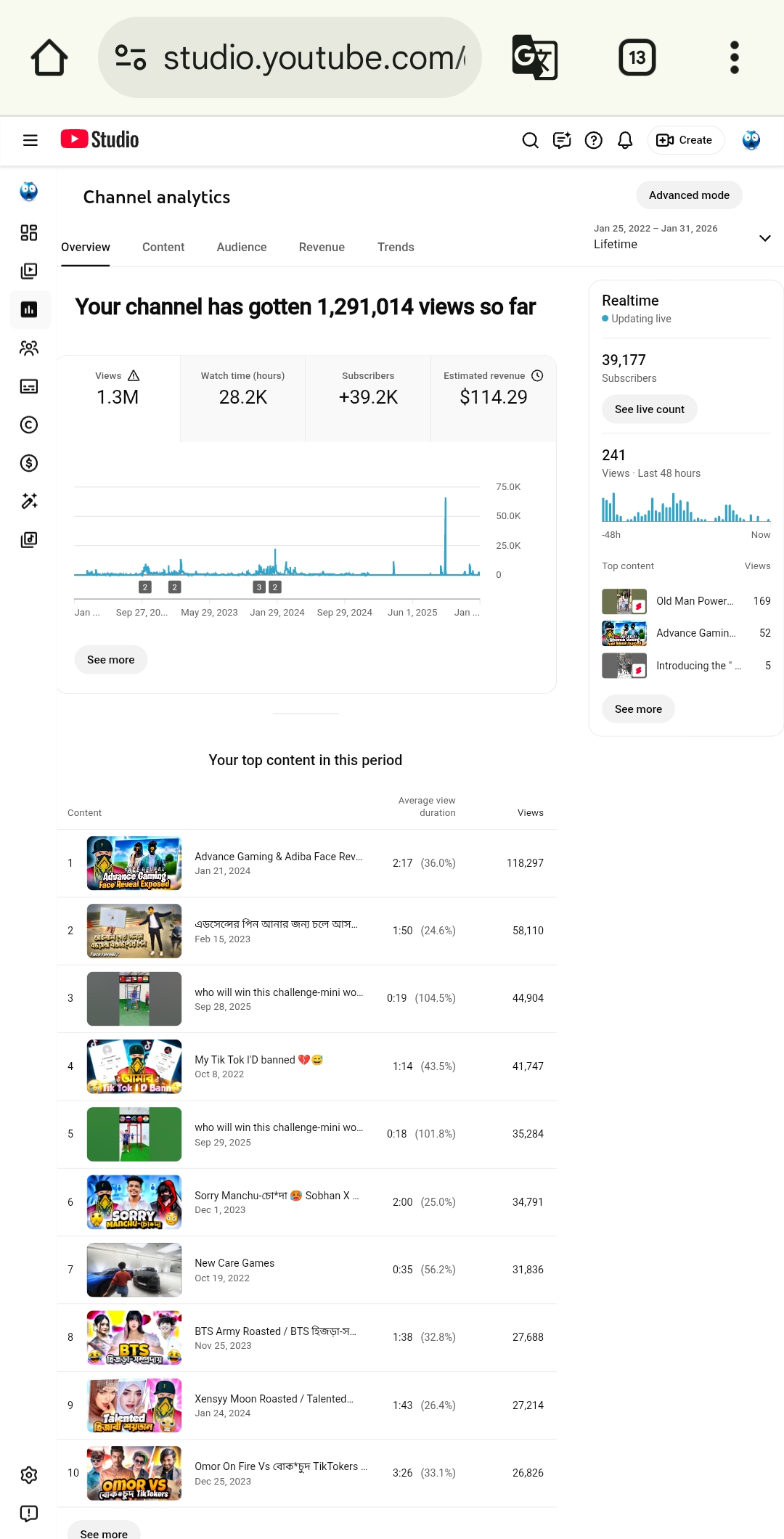Click the Sep 29, 2025 challenge video thumbnail
The height and width of the screenshot is (1539, 784).
pos(134,1135)
